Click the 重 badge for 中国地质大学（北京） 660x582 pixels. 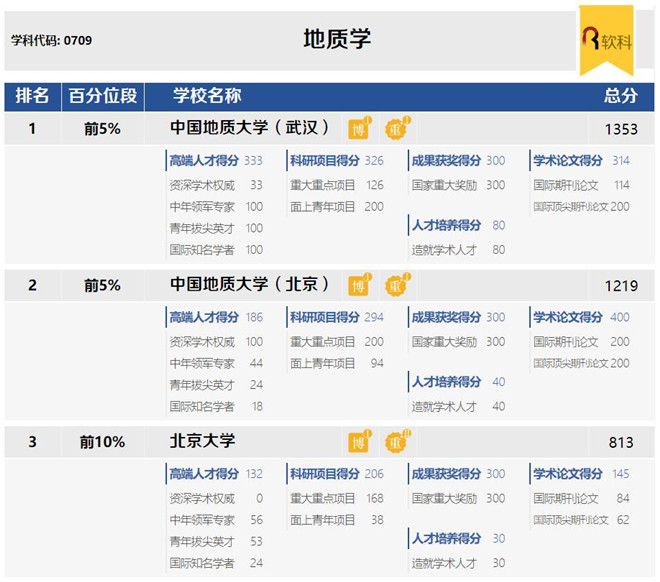click(397, 285)
